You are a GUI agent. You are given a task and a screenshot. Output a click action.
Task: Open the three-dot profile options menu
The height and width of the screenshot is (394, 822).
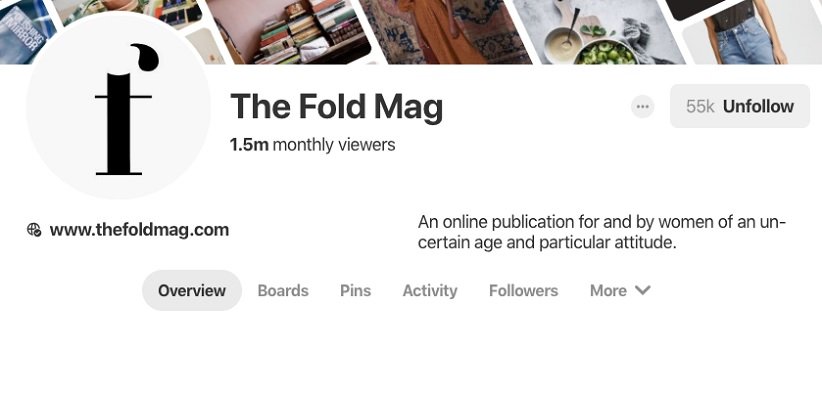pos(642,107)
